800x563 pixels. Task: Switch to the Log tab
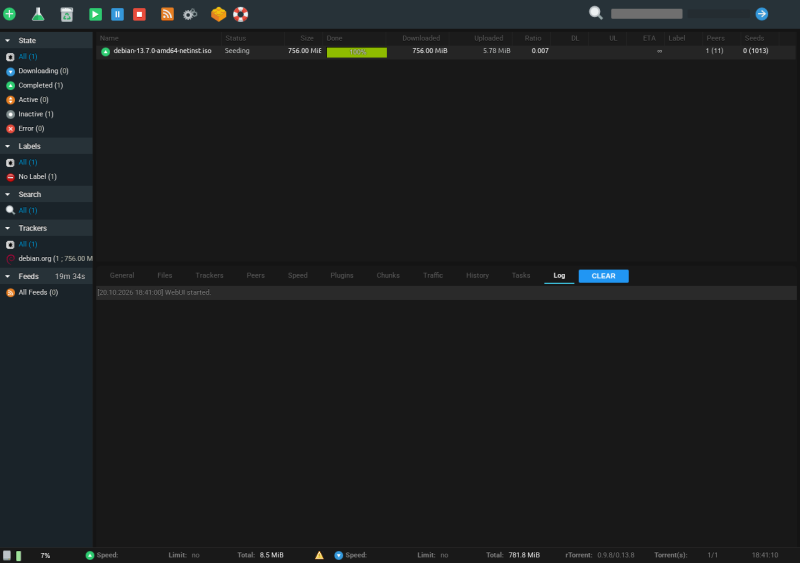coord(559,276)
